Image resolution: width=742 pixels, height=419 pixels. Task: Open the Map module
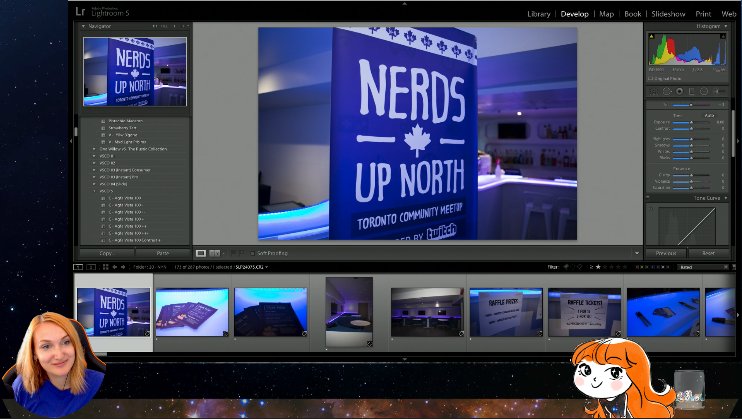(x=606, y=14)
